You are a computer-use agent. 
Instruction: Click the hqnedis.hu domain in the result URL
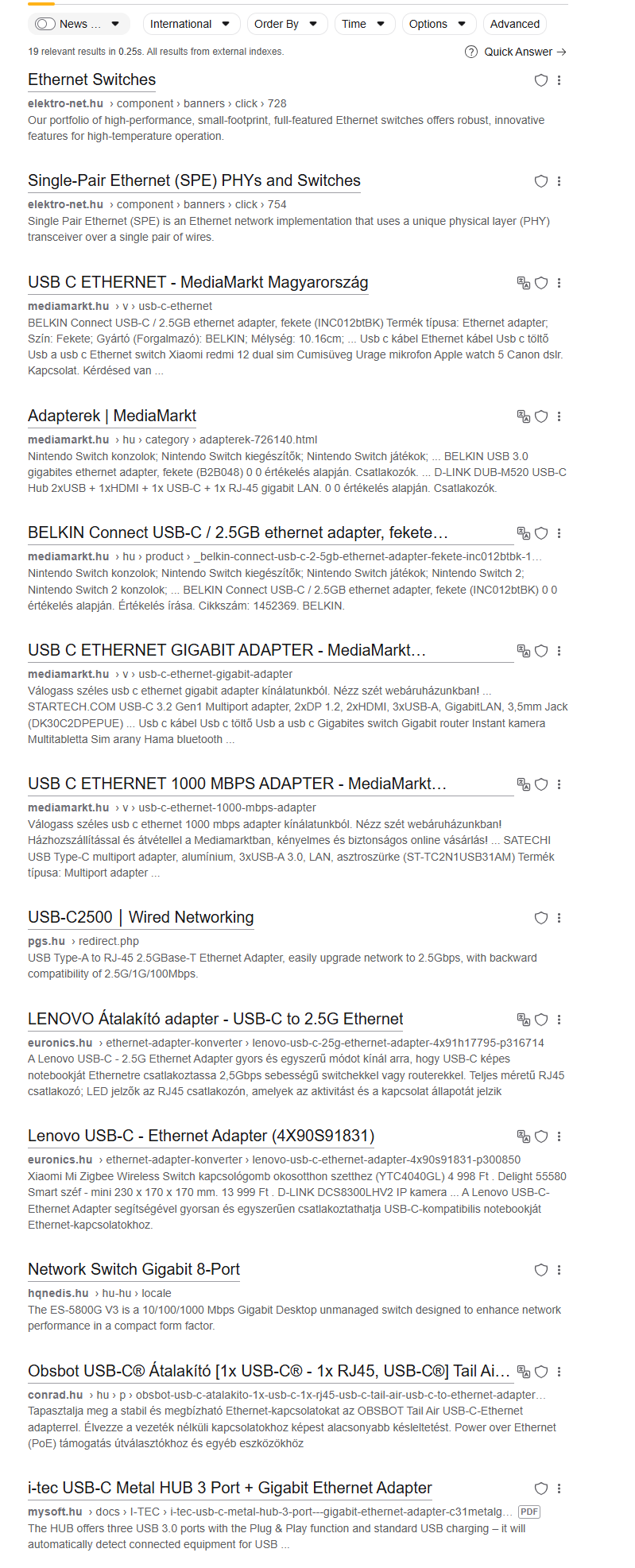[58, 1293]
